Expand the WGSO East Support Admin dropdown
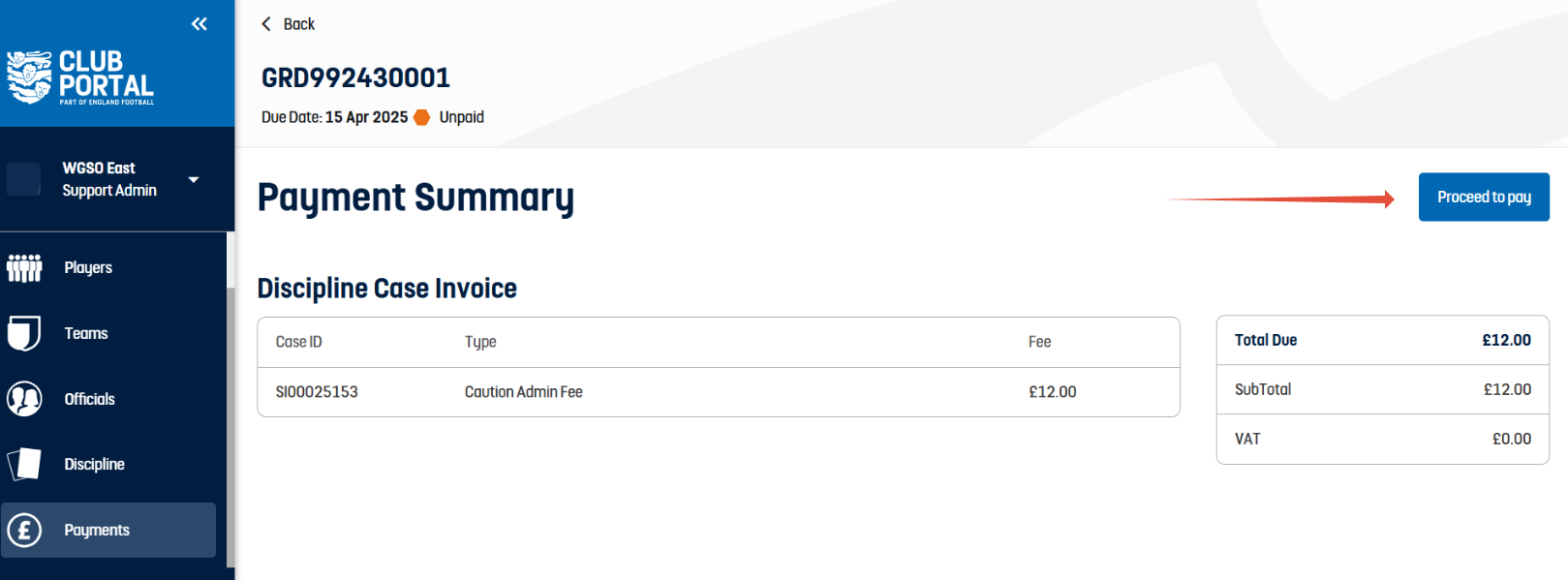Viewport: 1568px width, 580px height. pos(194,180)
